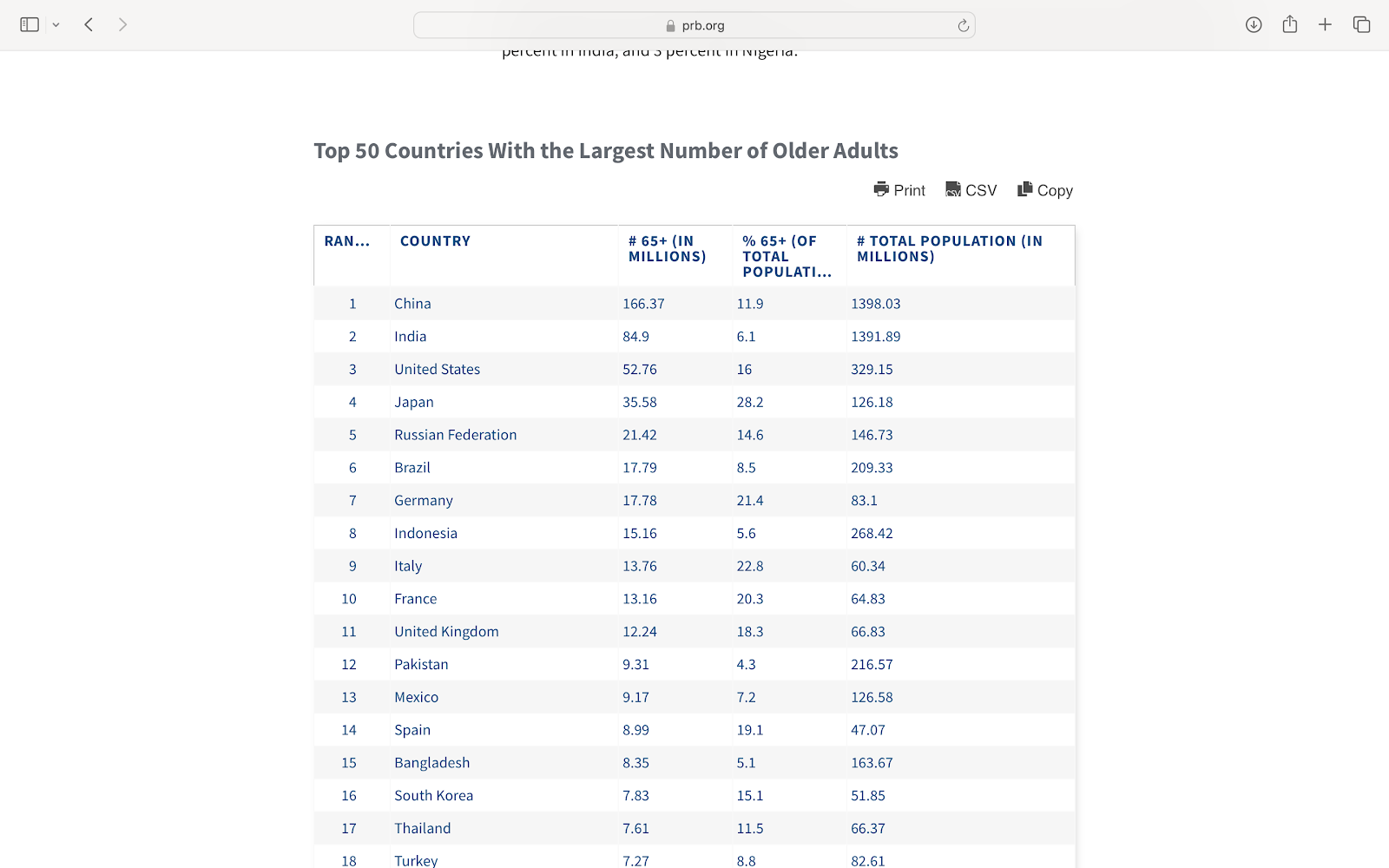Viewport: 1389px width, 868px height.
Task: Print the older adults table
Action: (x=899, y=190)
